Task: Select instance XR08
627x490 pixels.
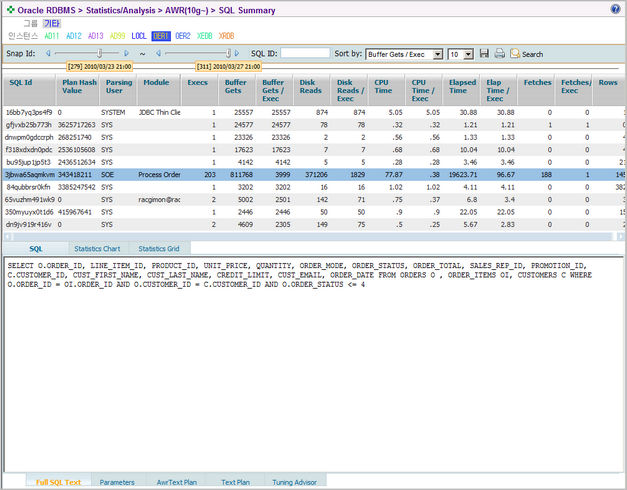Action: tap(226, 36)
